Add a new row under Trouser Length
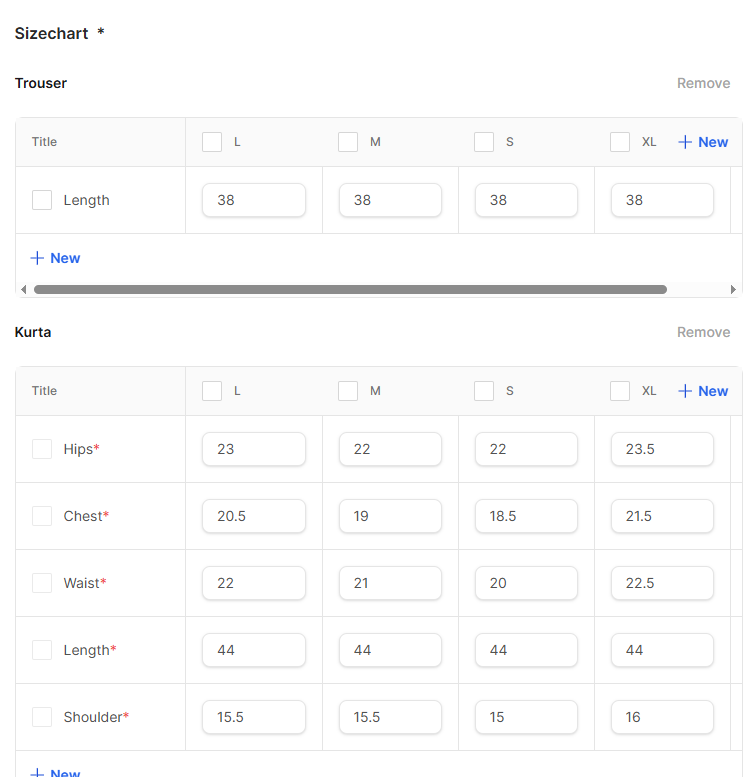This screenshot has height=777, width=745. pyautogui.click(x=55, y=258)
